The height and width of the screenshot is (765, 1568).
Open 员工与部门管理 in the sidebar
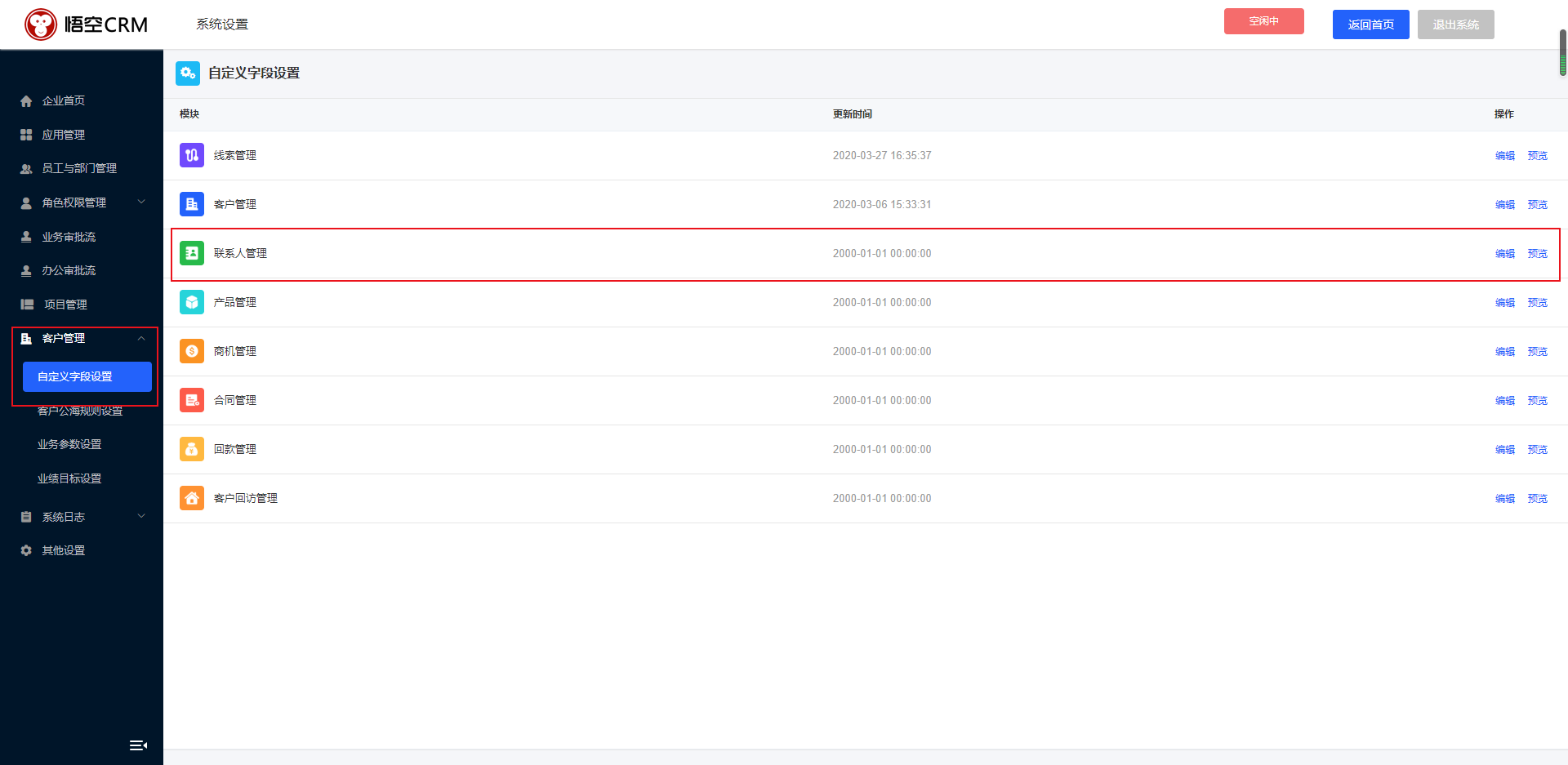click(79, 168)
